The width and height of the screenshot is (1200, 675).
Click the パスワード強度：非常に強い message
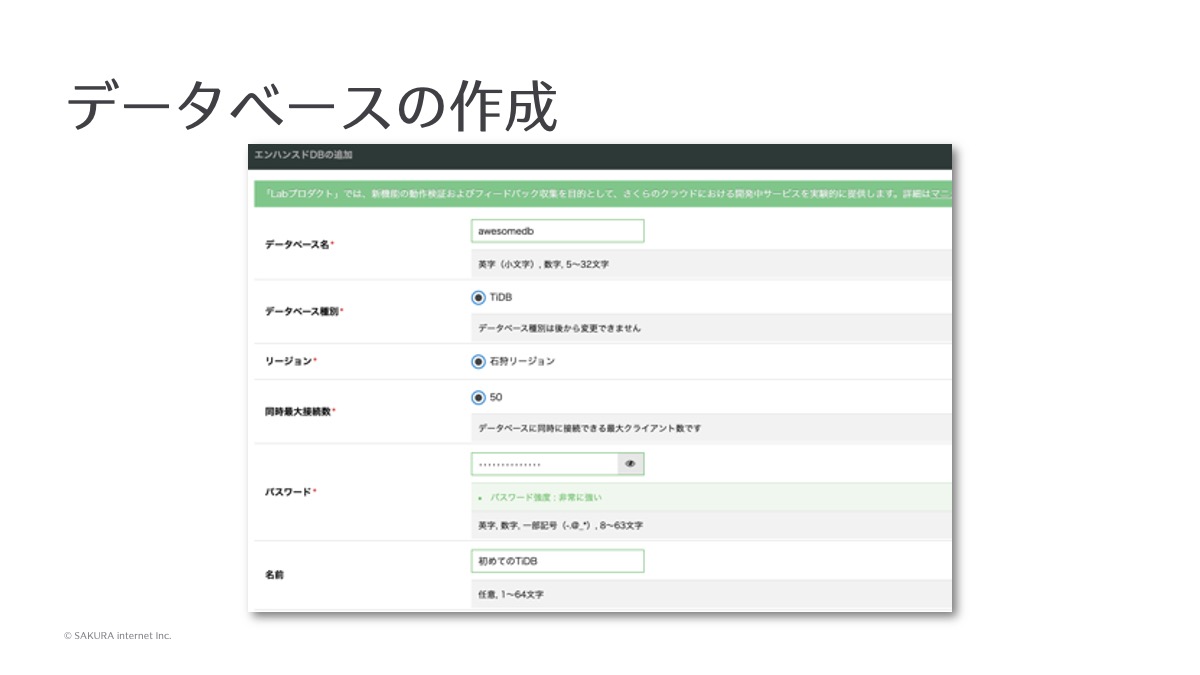click(x=546, y=497)
